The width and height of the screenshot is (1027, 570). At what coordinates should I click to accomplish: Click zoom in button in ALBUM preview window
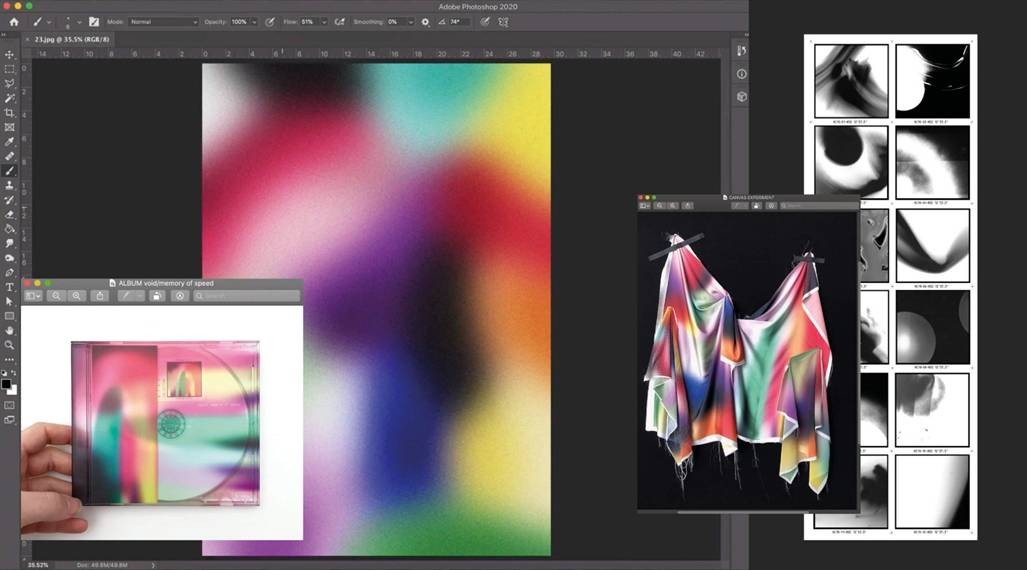tap(77, 296)
